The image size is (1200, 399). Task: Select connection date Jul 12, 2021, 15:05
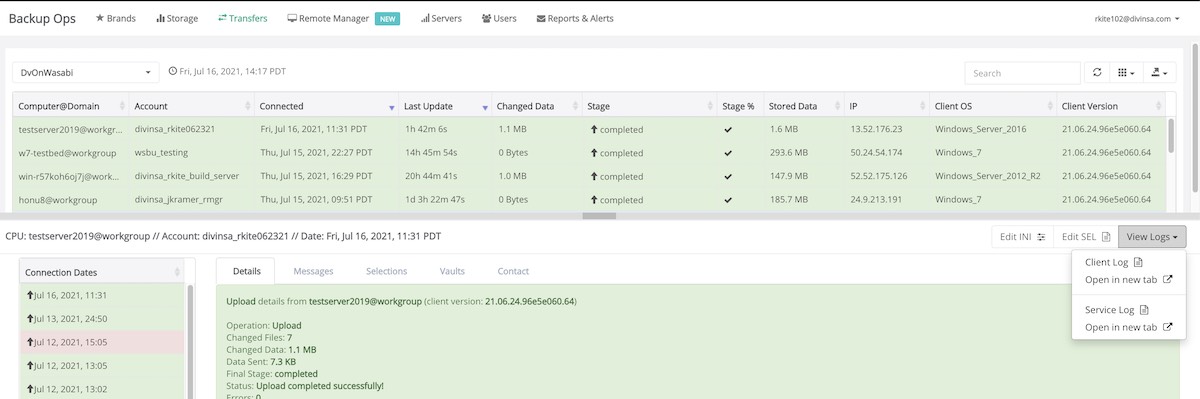pos(102,342)
